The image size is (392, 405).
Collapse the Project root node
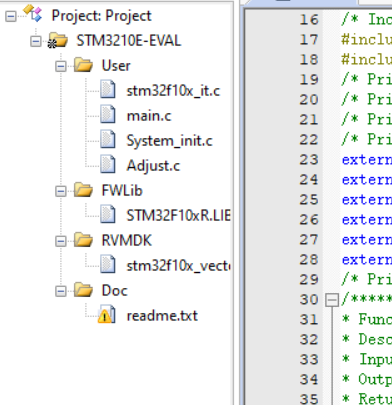(11, 16)
